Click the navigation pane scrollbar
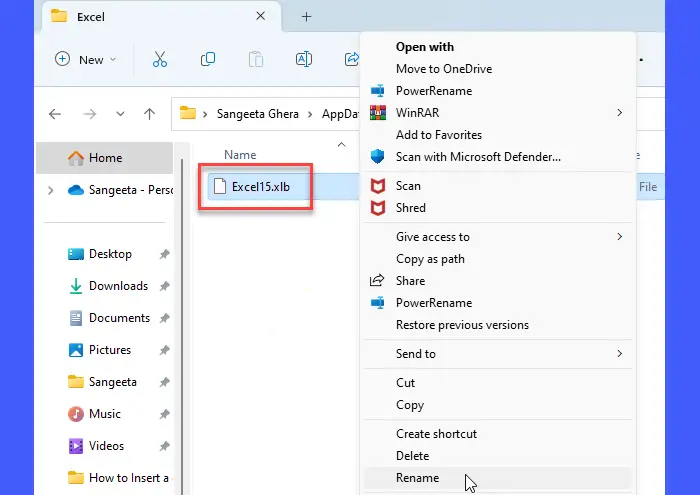700x495 pixels. pos(182,326)
